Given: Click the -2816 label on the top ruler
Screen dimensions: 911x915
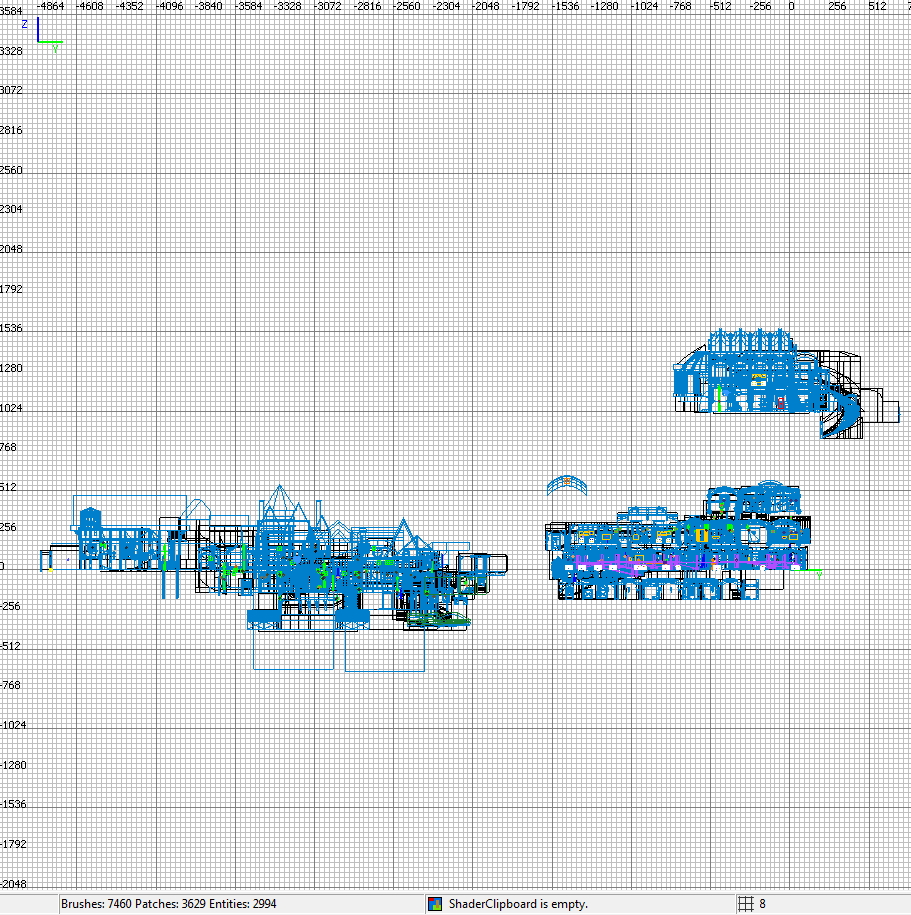Looking at the screenshot, I should pos(367,6).
